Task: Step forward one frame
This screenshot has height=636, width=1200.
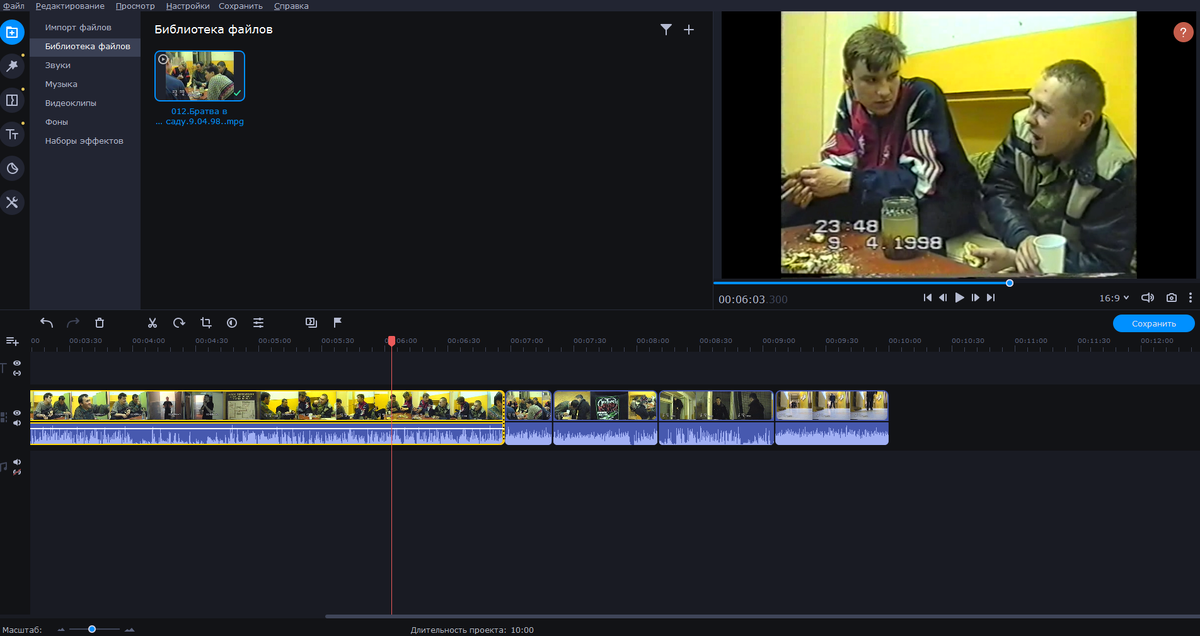Action: point(975,298)
